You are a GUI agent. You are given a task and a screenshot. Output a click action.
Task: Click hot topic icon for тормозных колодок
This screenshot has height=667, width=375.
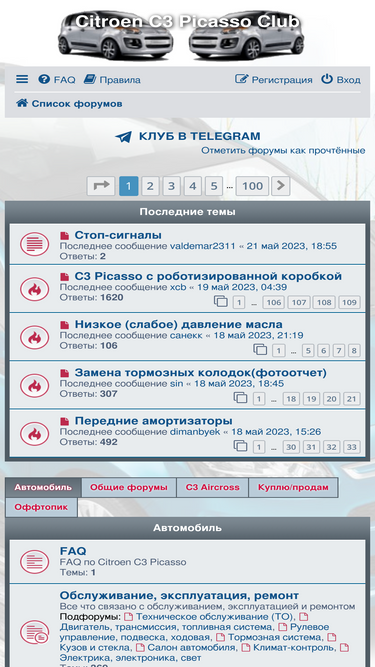tap(34, 385)
